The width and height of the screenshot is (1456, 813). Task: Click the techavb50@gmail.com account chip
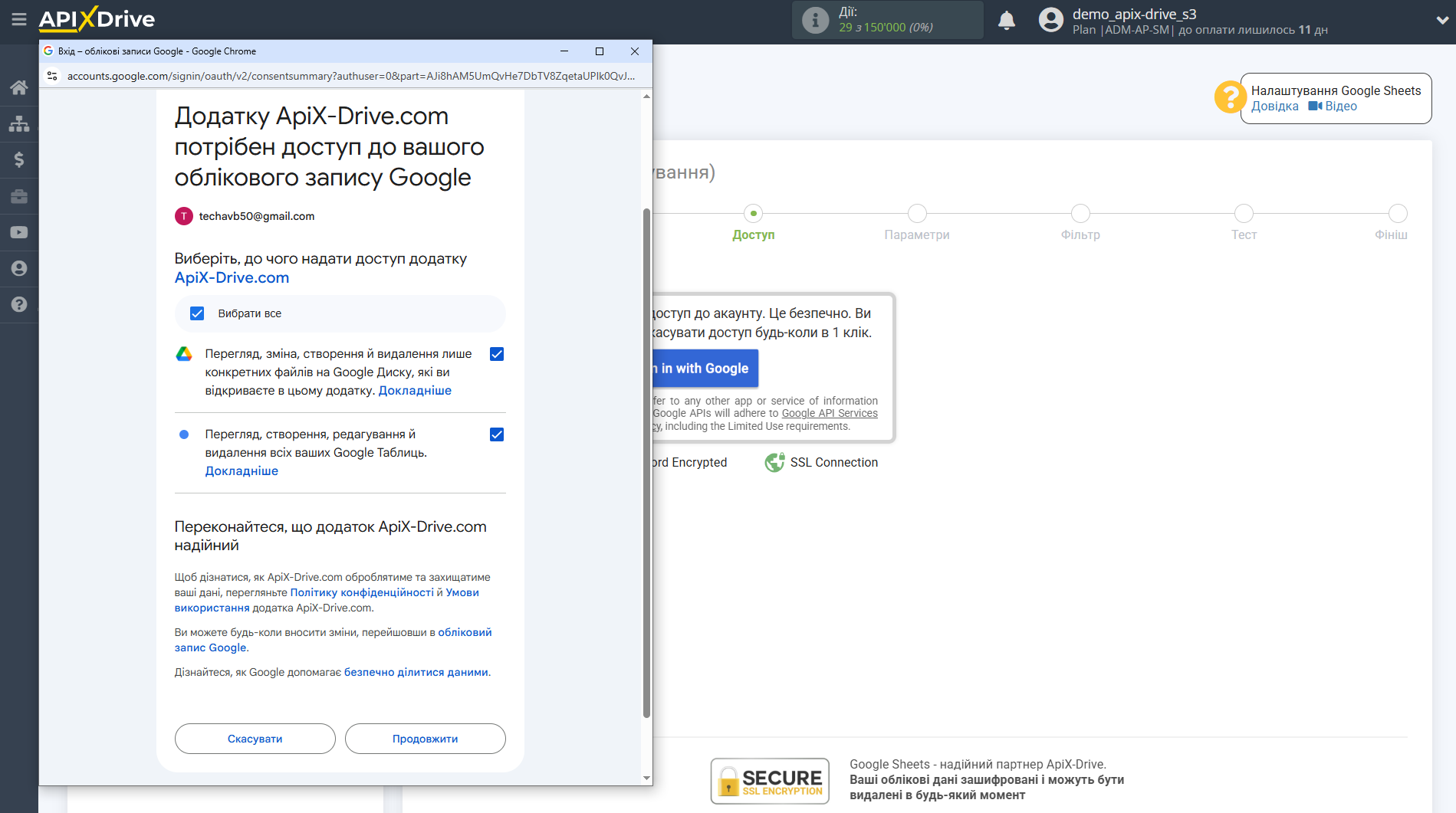click(245, 216)
